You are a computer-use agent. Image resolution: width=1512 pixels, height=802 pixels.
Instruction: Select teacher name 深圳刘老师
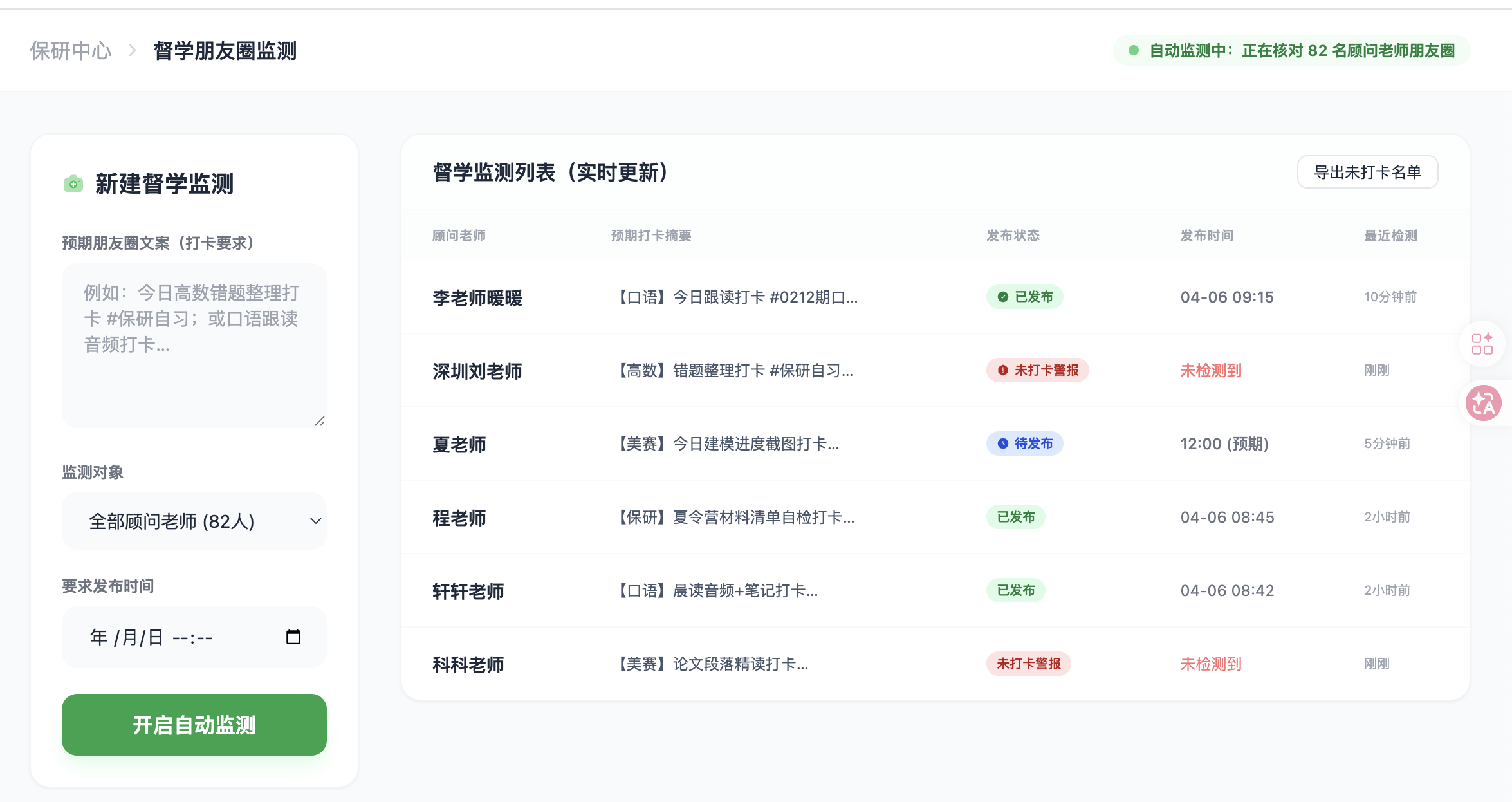tap(477, 371)
